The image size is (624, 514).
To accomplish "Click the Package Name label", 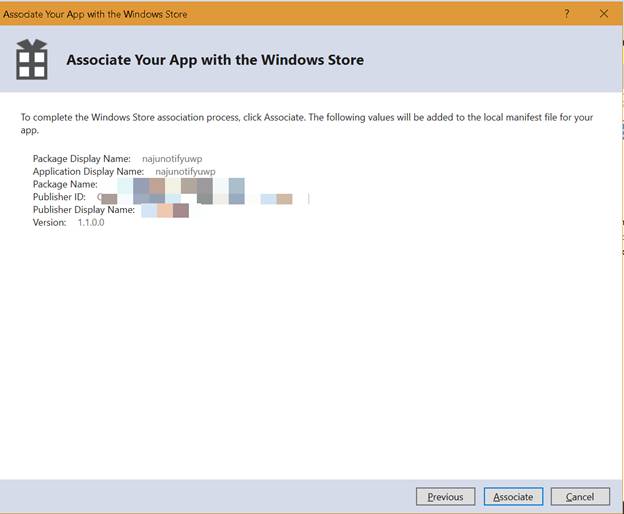I will pyautogui.click(x=65, y=184).
